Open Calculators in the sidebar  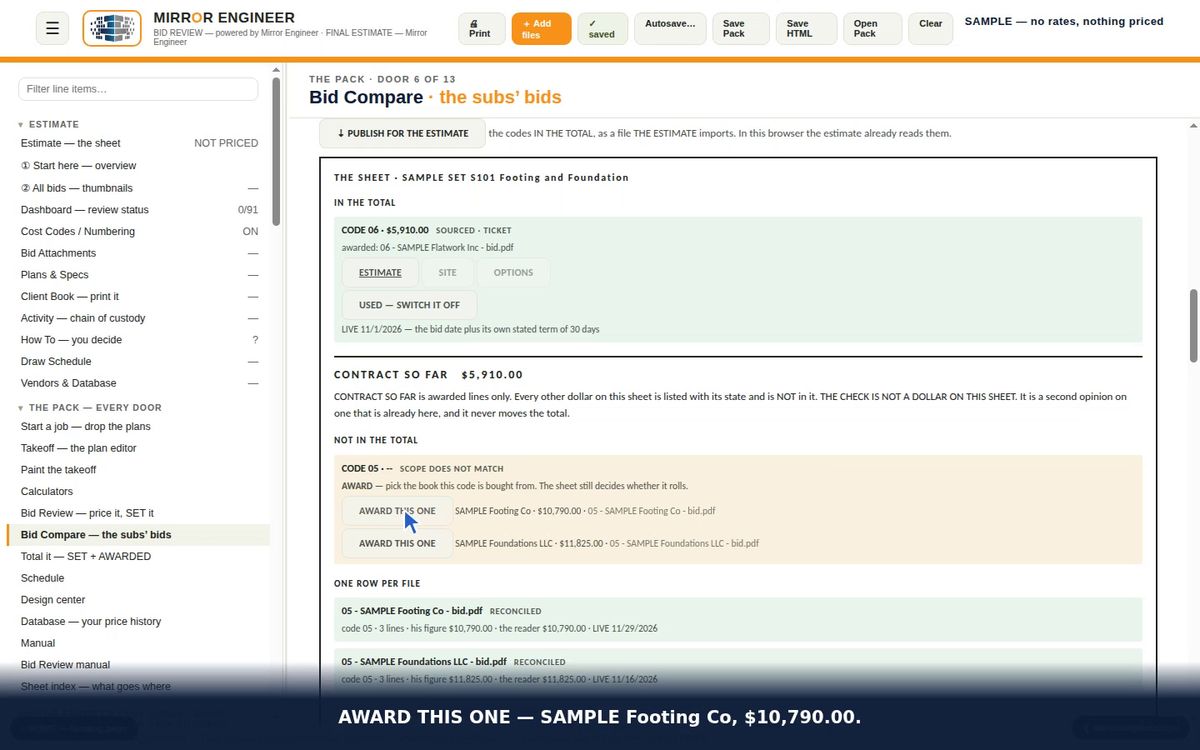pyautogui.click(x=139, y=492)
